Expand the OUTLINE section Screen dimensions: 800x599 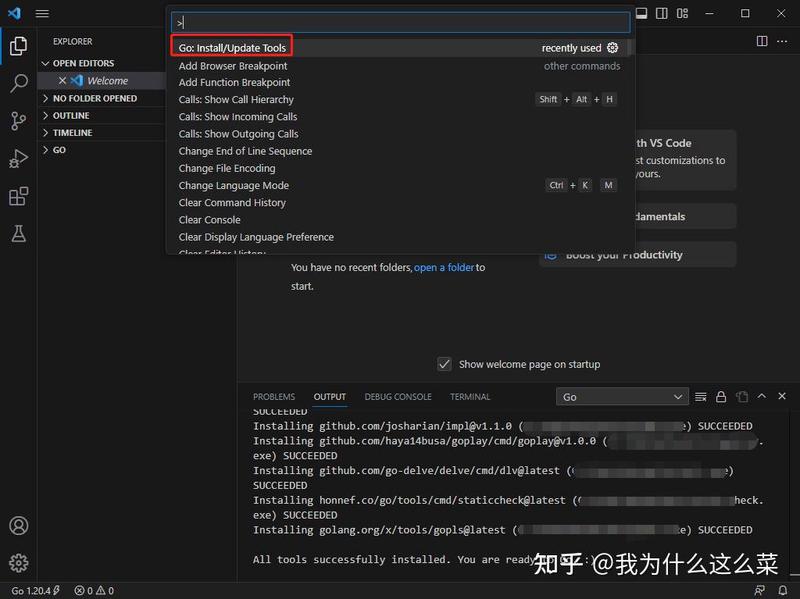coord(102,116)
